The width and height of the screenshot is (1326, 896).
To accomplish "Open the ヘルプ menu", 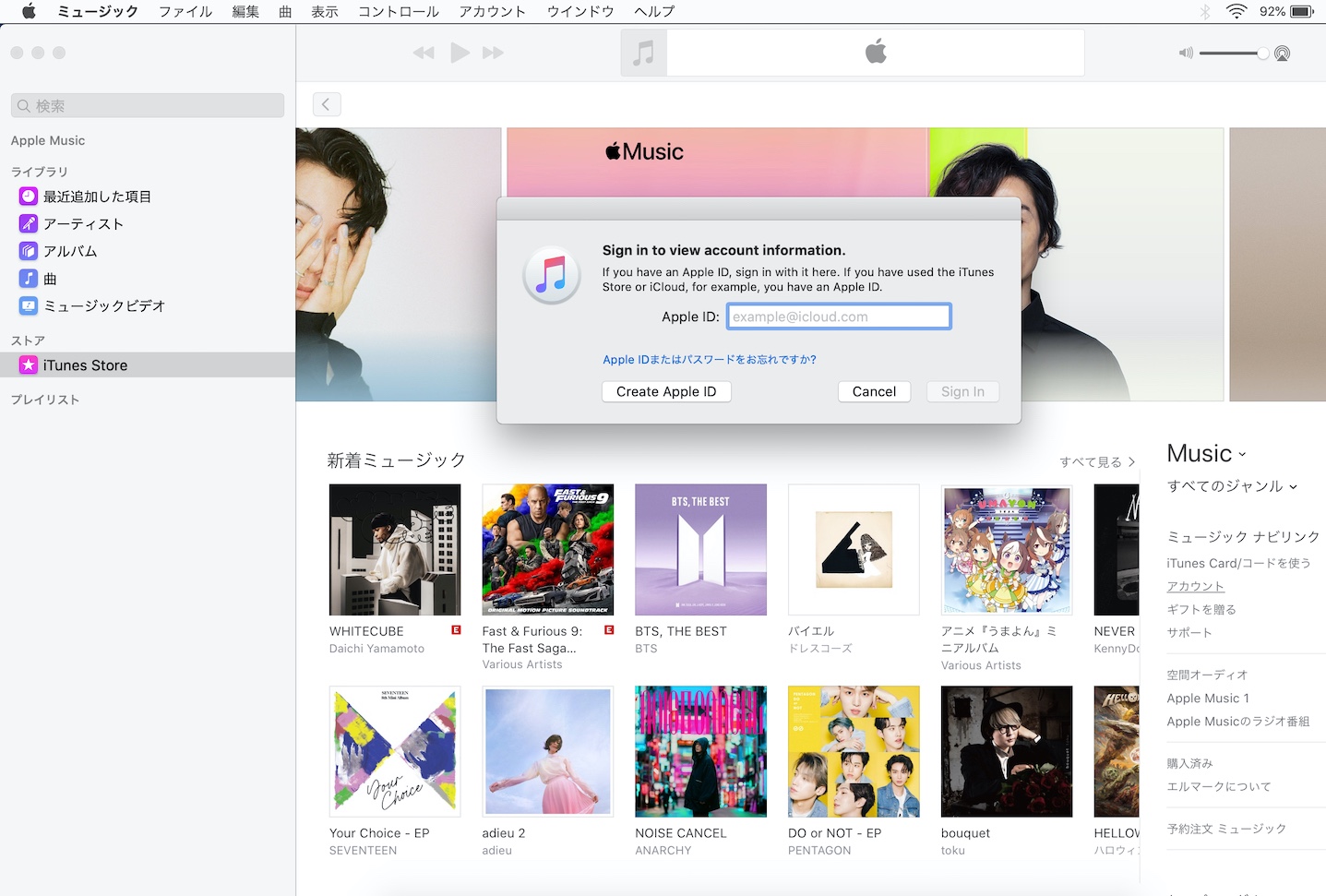I will coord(654,11).
